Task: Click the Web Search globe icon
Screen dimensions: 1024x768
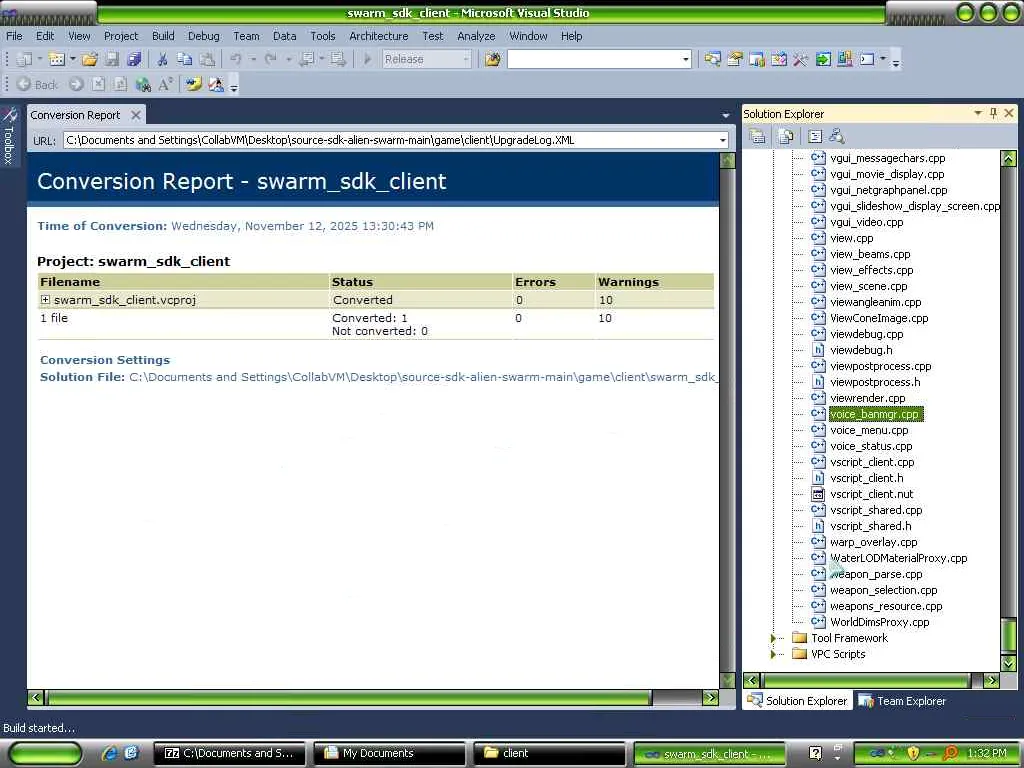Action: [x=143, y=84]
